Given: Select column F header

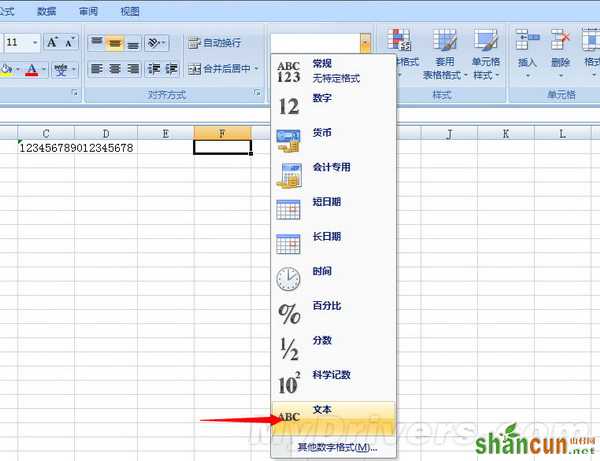Looking at the screenshot, I should coord(222,134).
